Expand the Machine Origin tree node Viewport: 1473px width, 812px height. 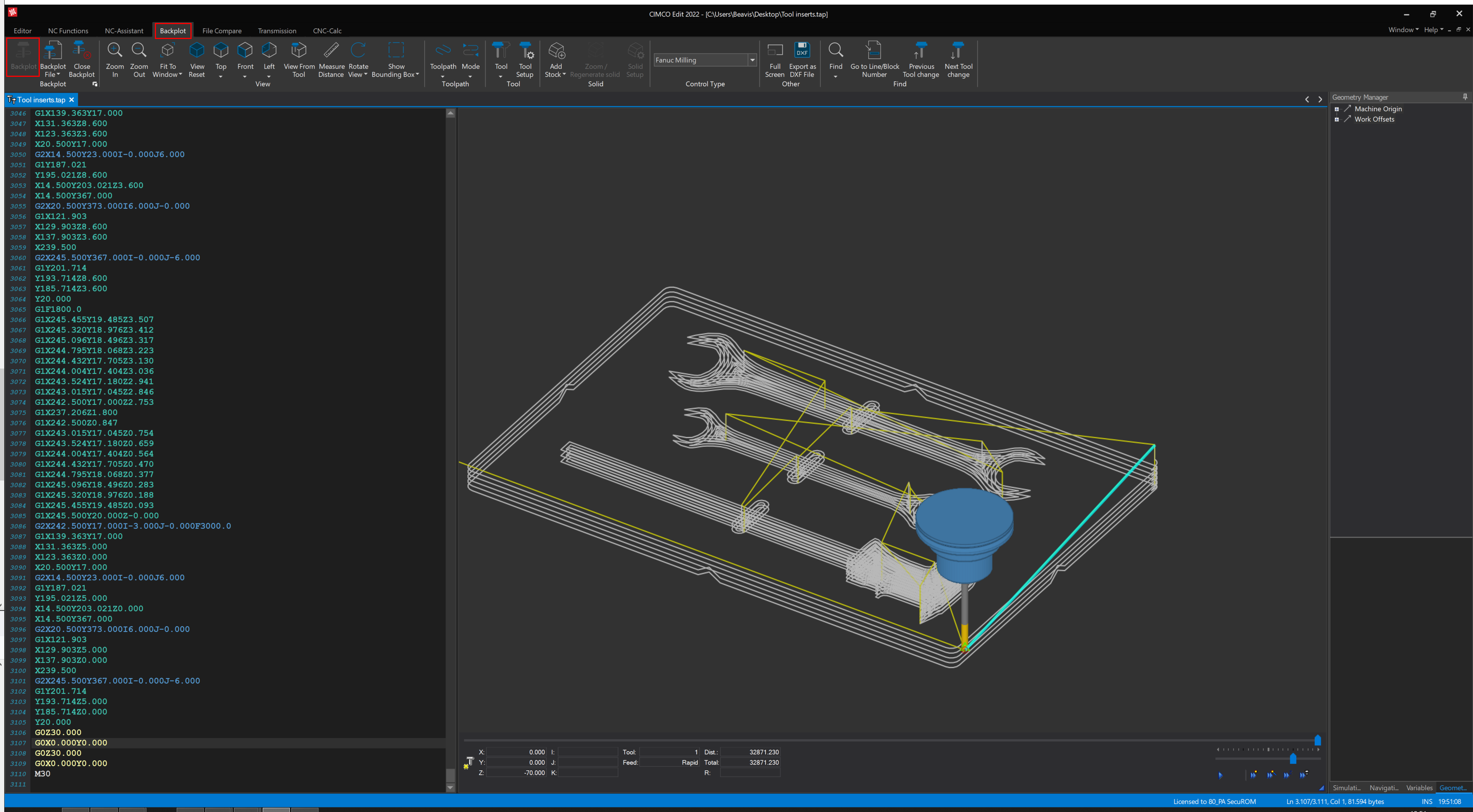pyautogui.click(x=1337, y=109)
